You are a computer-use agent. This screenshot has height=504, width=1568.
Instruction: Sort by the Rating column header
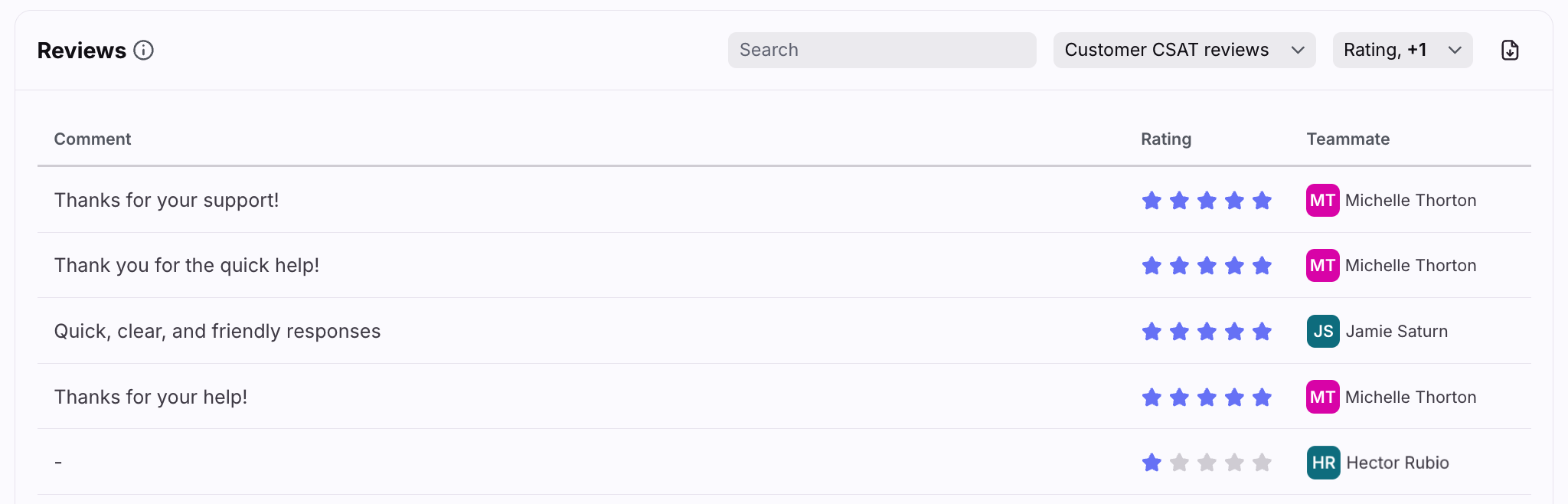1165,139
